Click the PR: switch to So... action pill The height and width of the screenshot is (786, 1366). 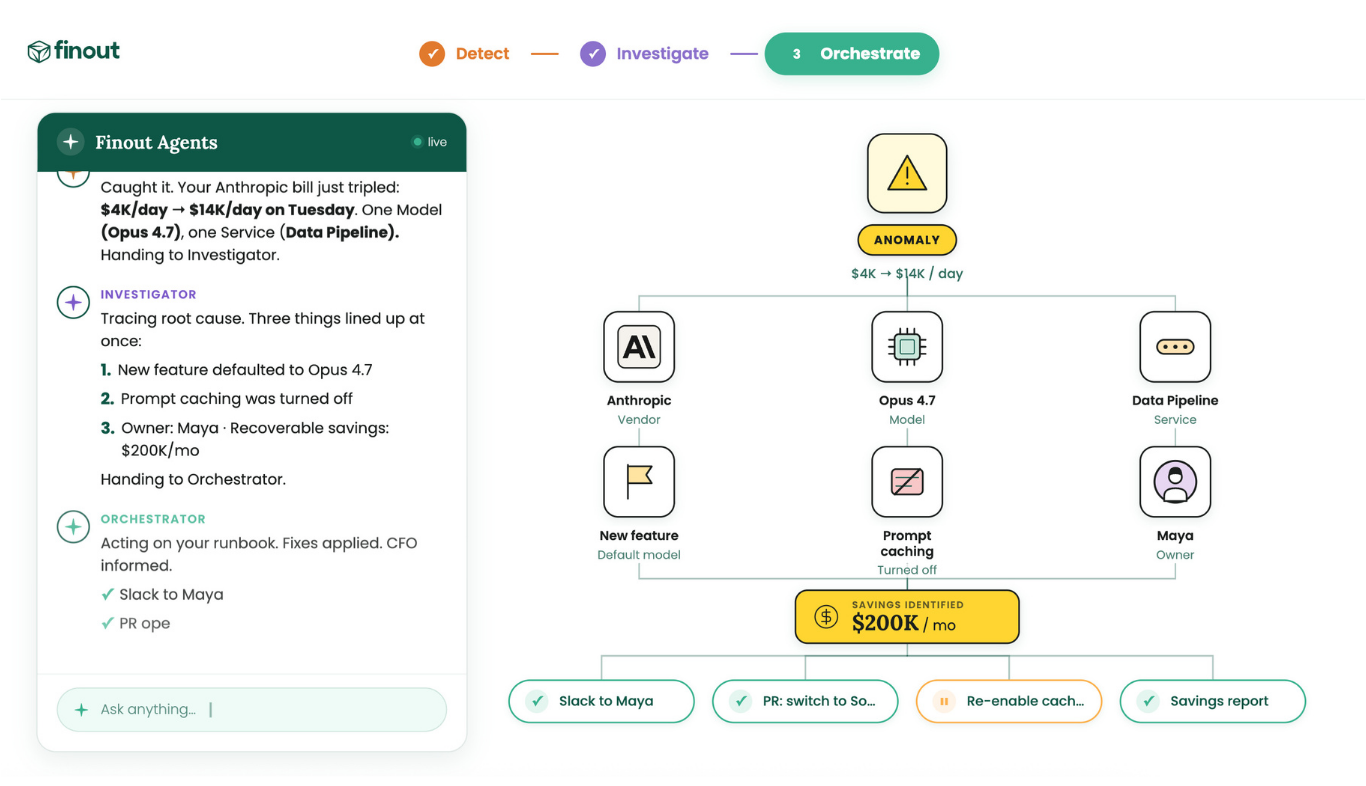[x=805, y=701]
